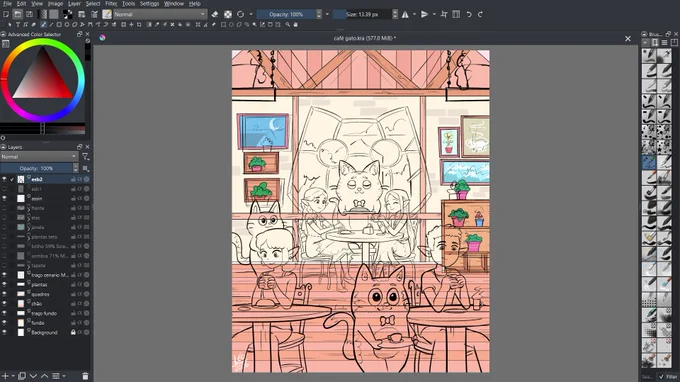Reload the original brush preset
680x382 pixels.
tap(240, 14)
